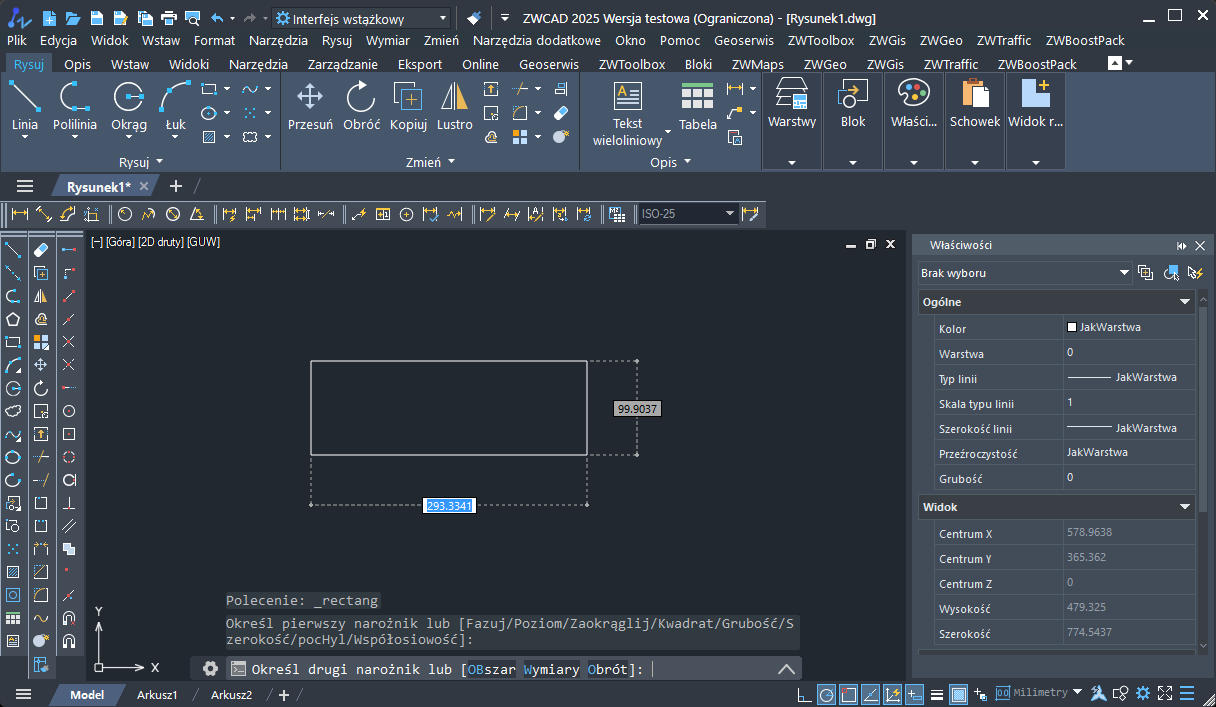This screenshot has width=1216, height=707.
Task: Open the Narzędzia menu
Action: 279,41
